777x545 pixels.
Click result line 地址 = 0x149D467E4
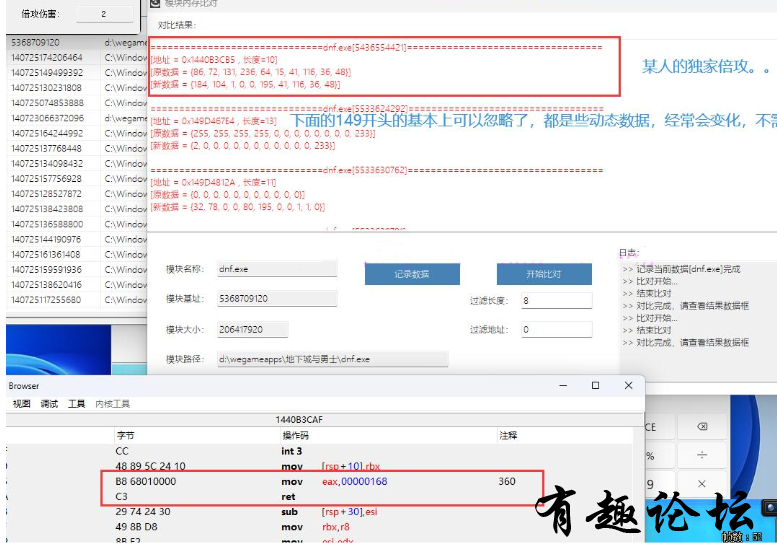click(214, 121)
